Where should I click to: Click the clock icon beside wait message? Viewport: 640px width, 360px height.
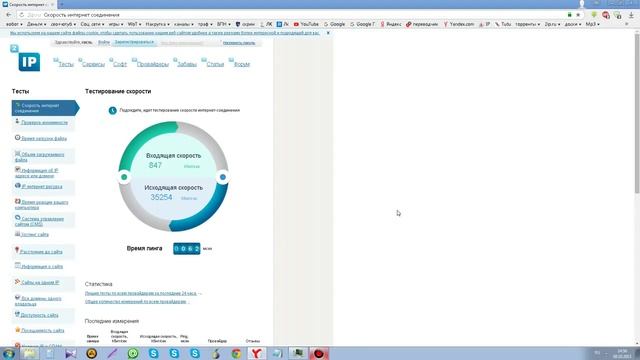[113, 111]
